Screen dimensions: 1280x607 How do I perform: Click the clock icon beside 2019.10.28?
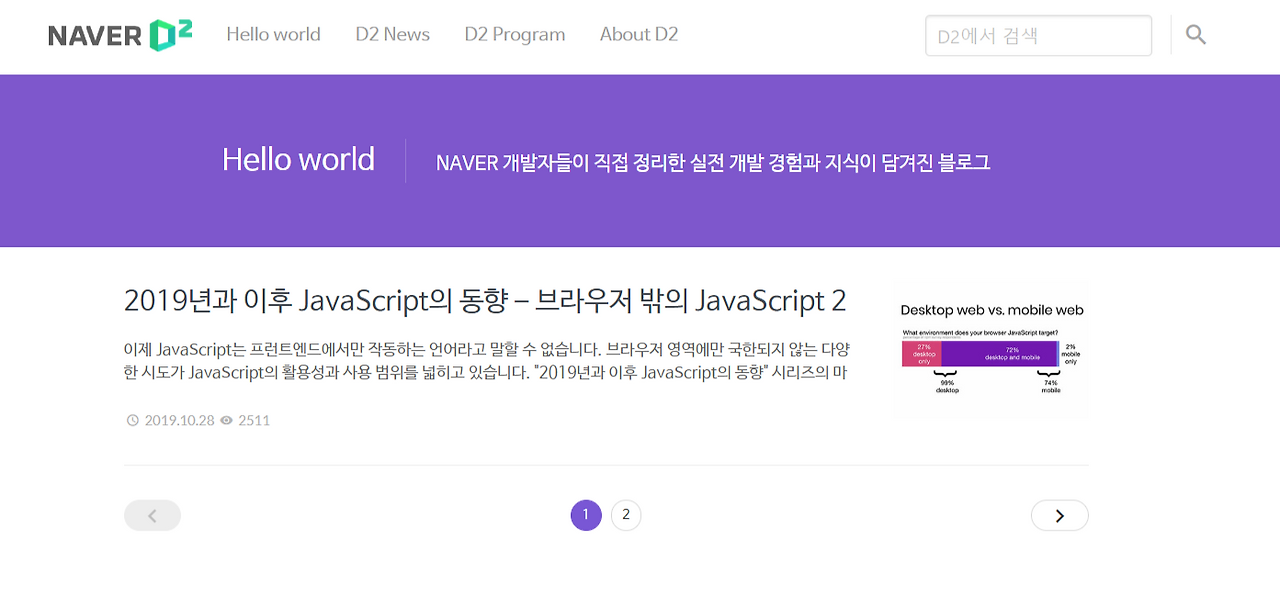point(133,420)
